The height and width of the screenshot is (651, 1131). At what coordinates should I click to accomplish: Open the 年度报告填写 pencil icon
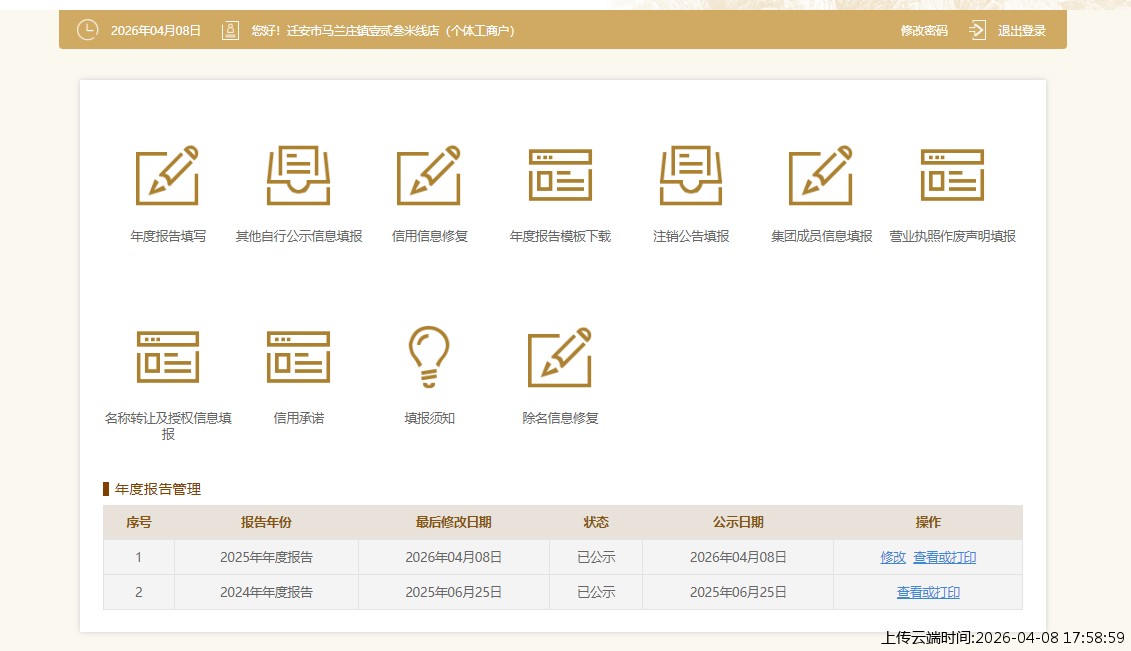click(x=167, y=176)
